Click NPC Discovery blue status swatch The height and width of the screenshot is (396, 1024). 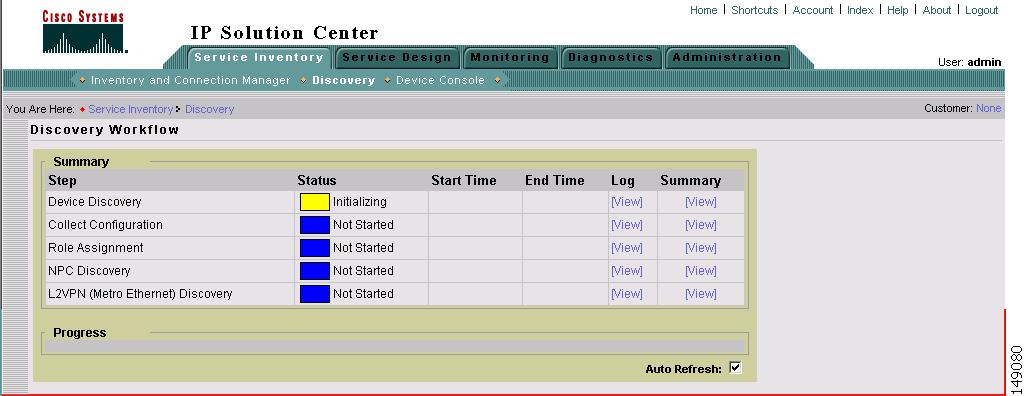pos(315,271)
